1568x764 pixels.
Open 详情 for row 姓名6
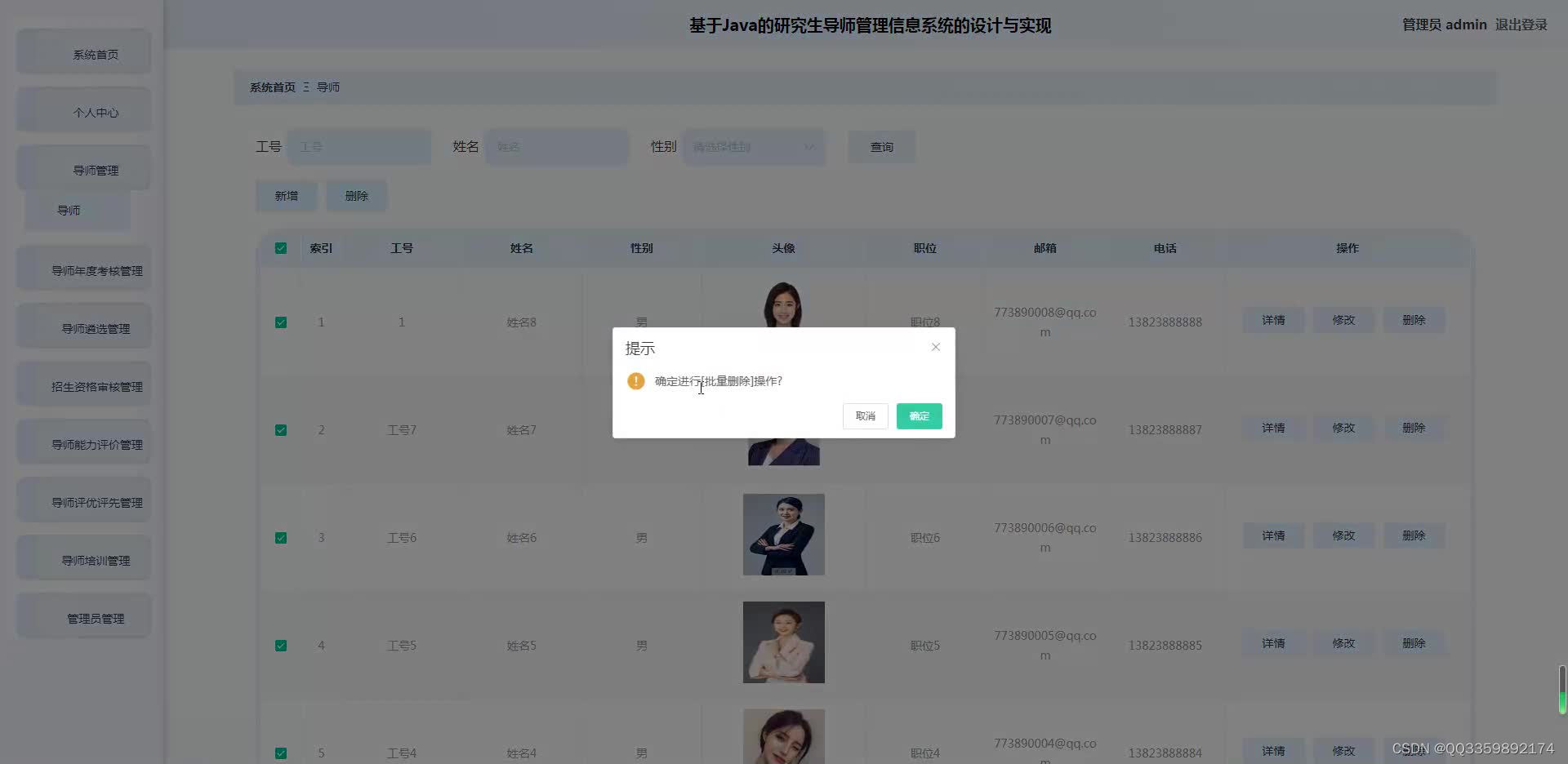click(x=1273, y=535)
